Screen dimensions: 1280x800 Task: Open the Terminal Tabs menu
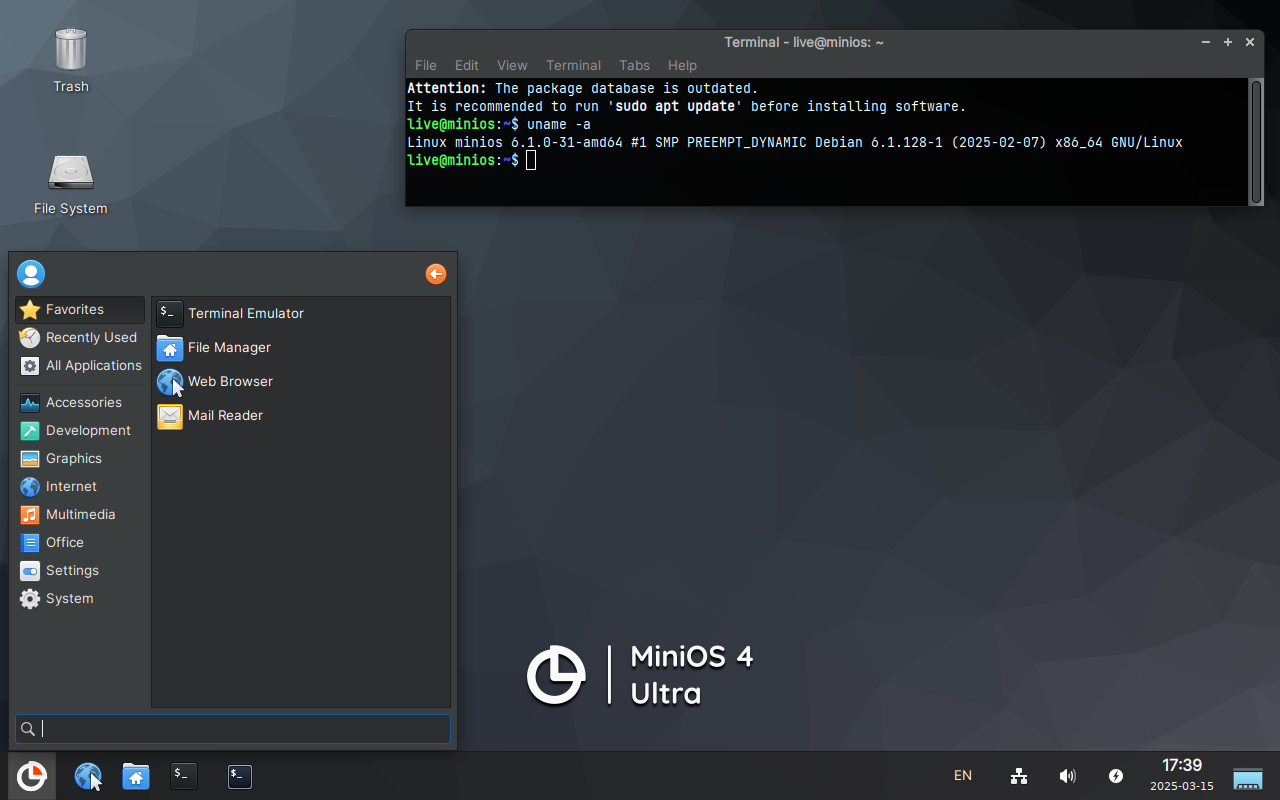click(x=634, y=65)
